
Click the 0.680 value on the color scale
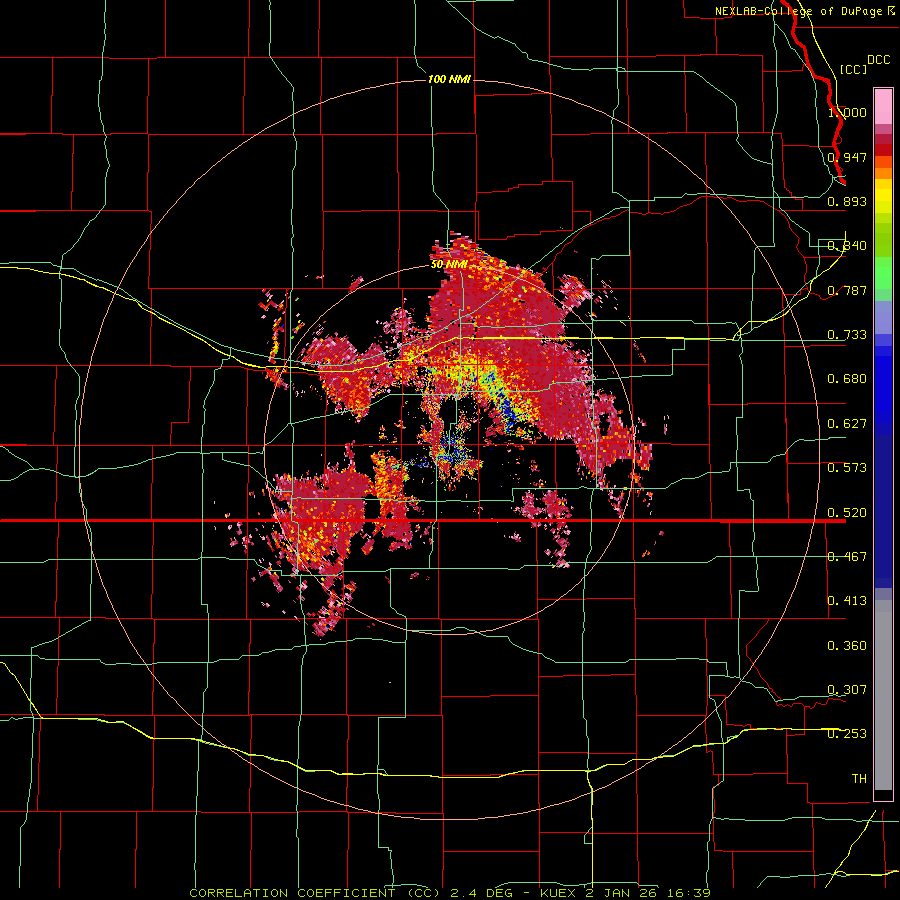coord(847,379)
